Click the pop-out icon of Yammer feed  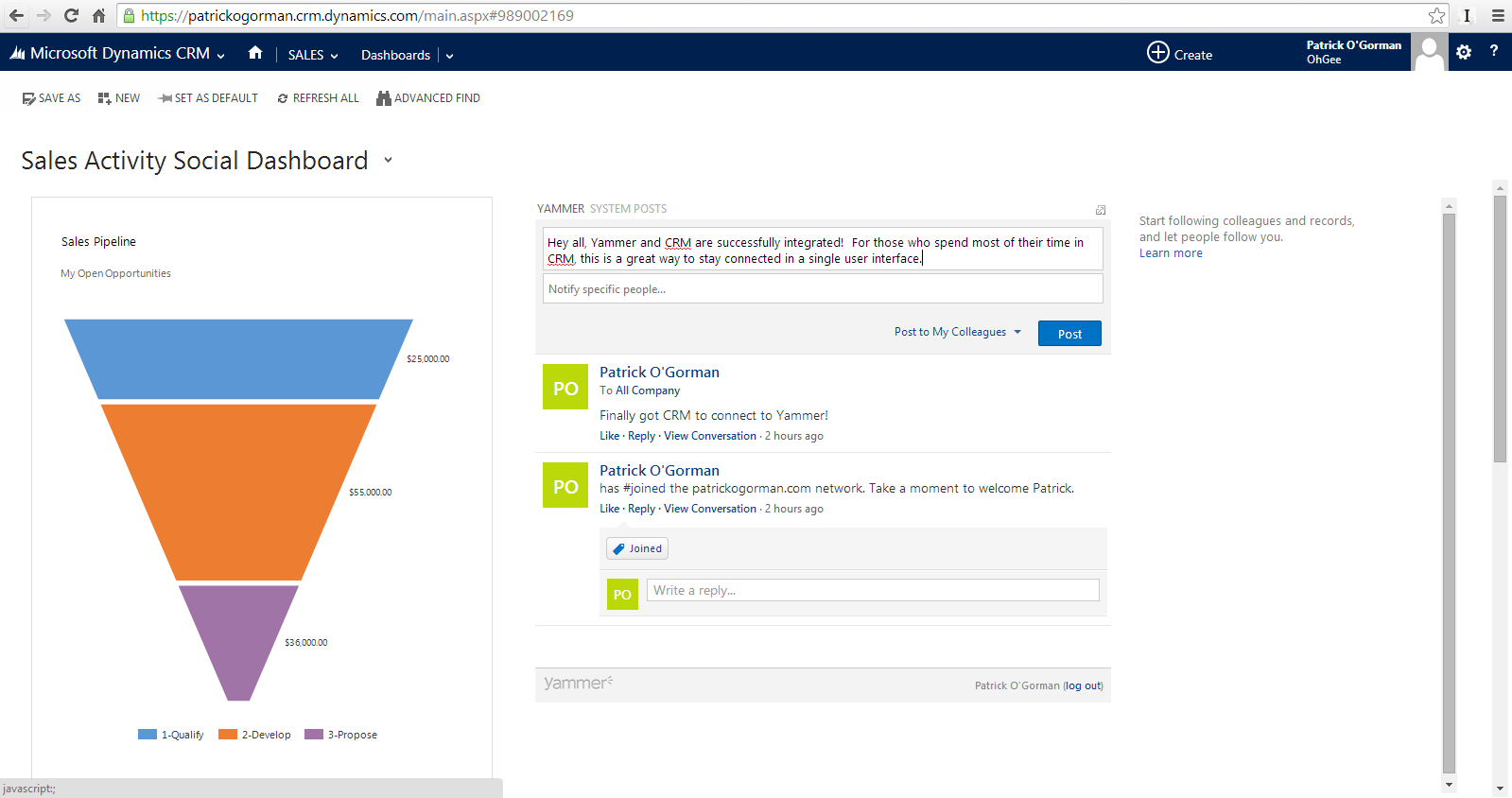1101,210
